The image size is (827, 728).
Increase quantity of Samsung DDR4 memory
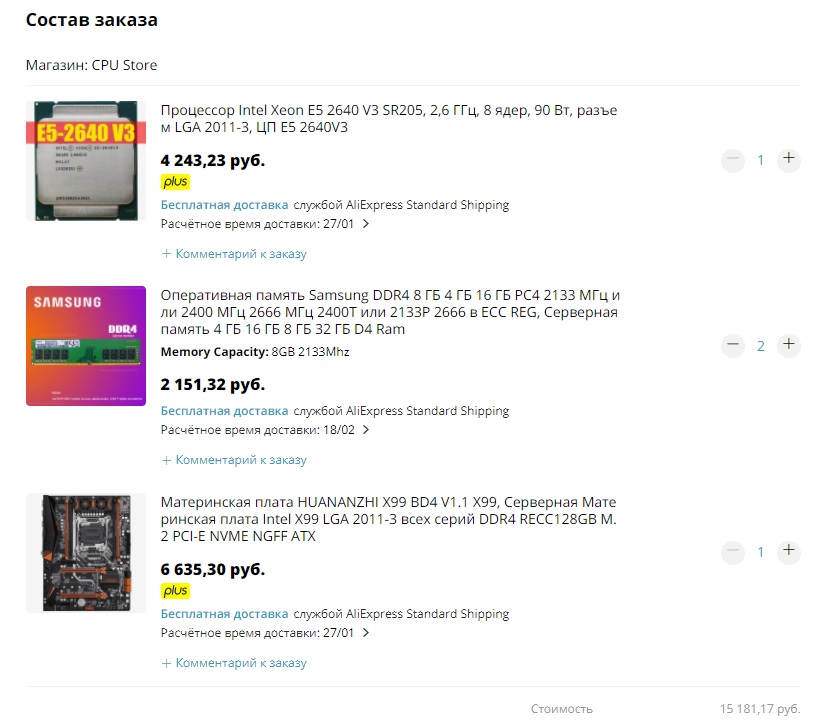(788, 346)
